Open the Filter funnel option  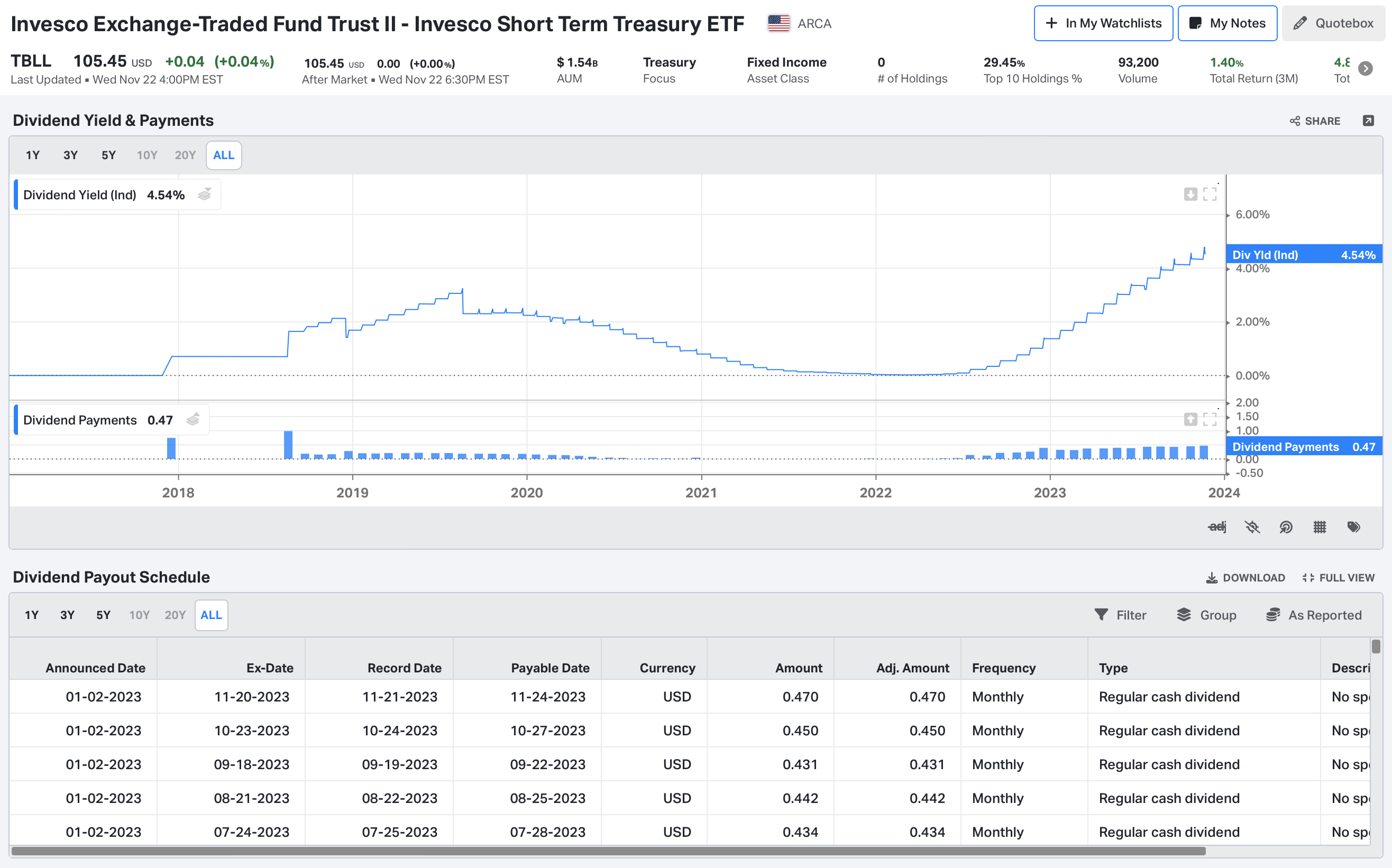[1120, 615]
